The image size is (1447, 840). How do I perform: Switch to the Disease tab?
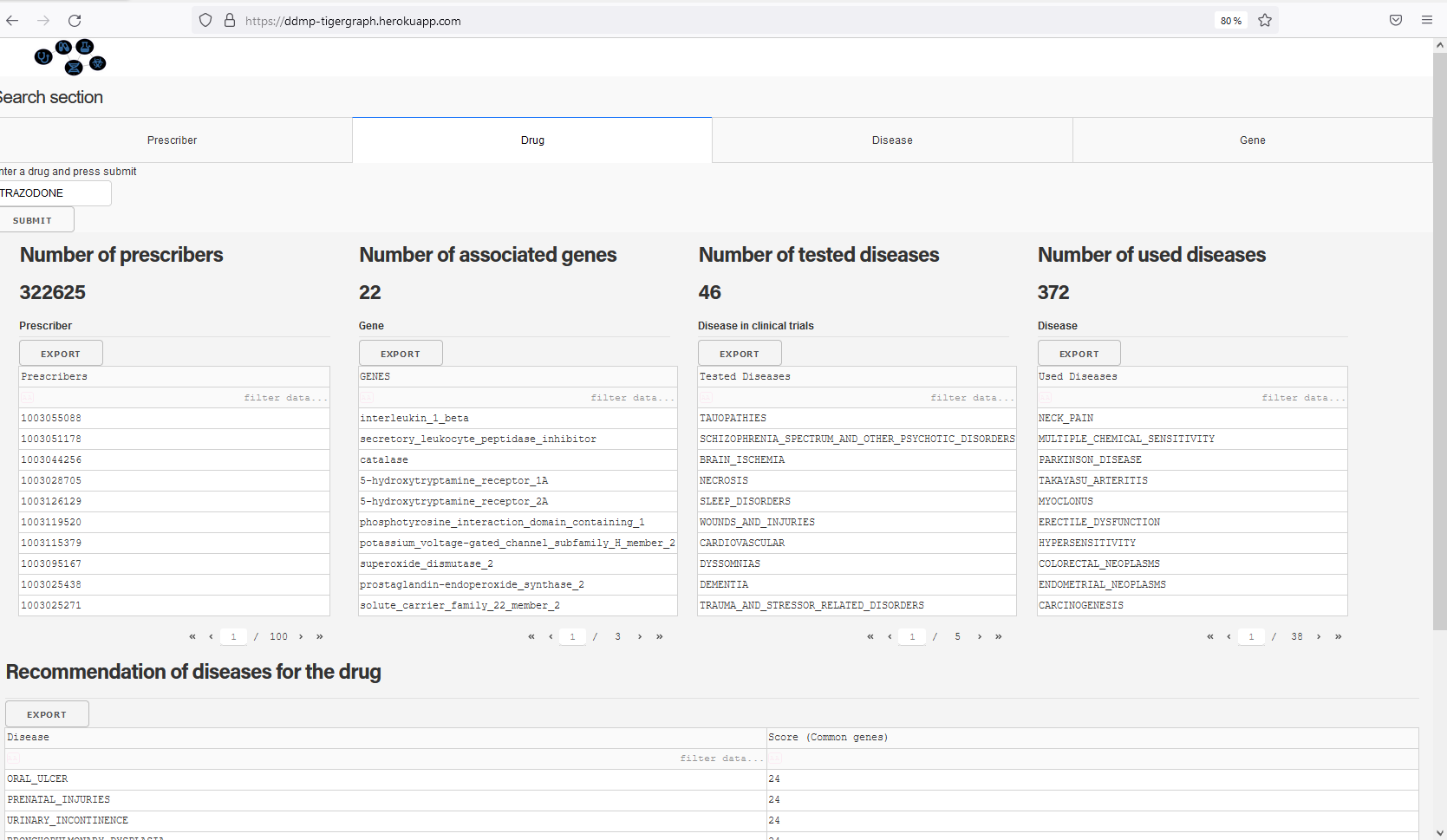coord(892,140)
